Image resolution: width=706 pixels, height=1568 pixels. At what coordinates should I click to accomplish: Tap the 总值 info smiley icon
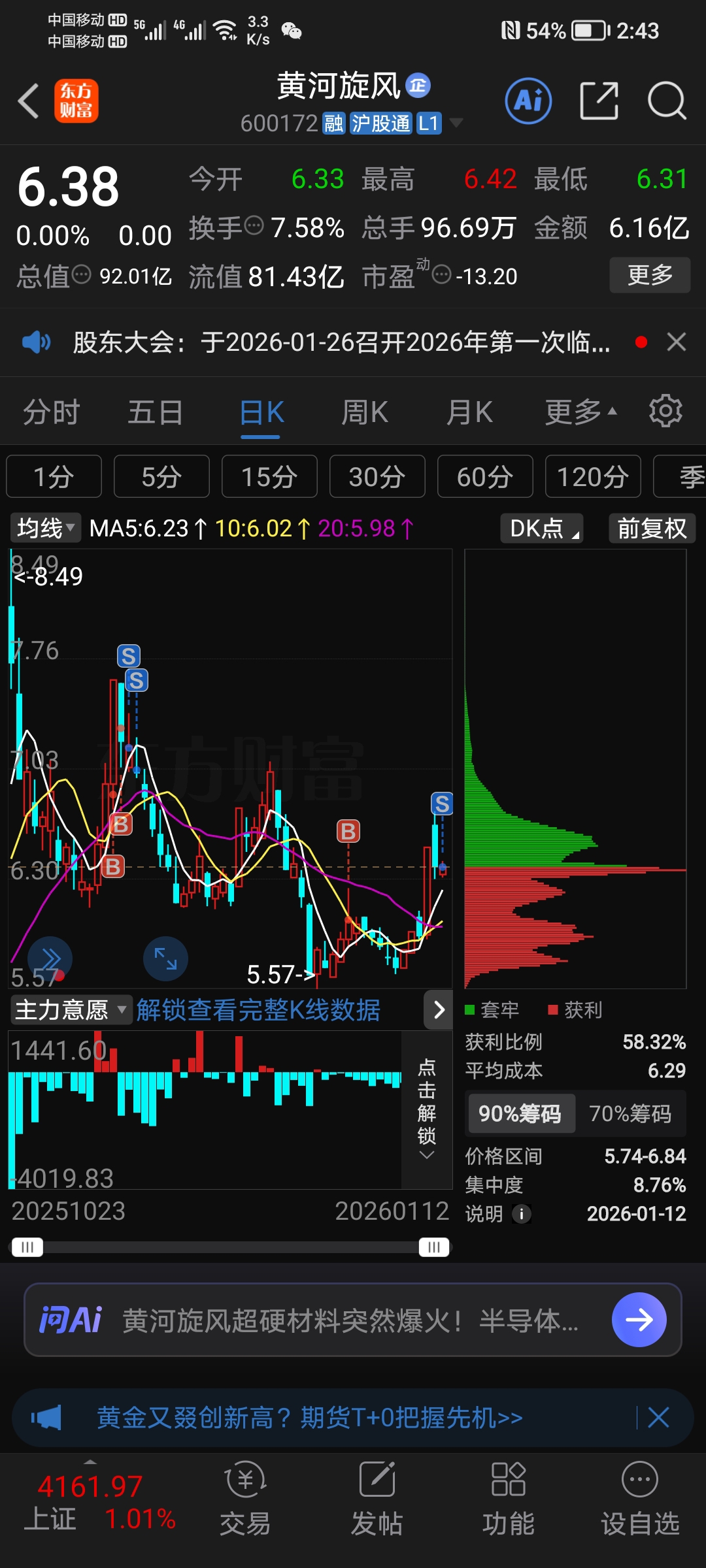81,274
